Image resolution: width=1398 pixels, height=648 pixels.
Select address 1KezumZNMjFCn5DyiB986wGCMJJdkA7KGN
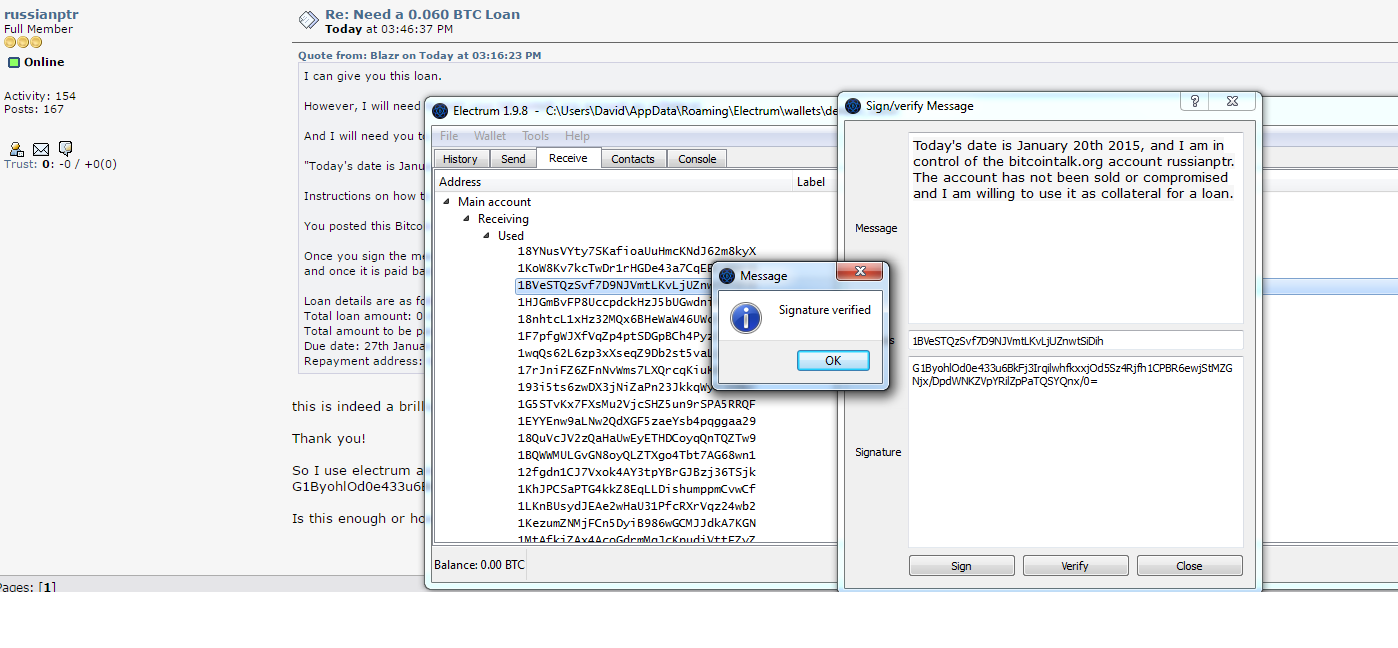point(636,523)
